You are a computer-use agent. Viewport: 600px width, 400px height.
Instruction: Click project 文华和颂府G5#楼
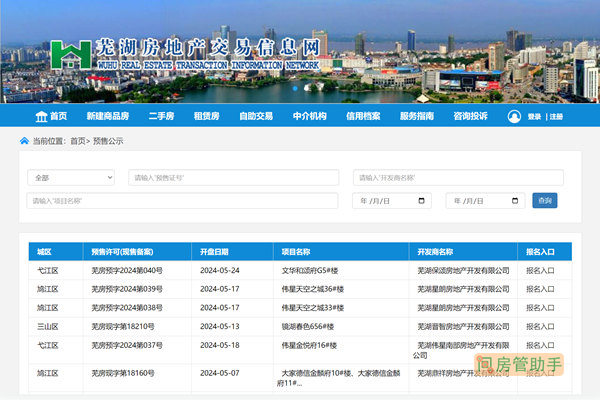310,271
